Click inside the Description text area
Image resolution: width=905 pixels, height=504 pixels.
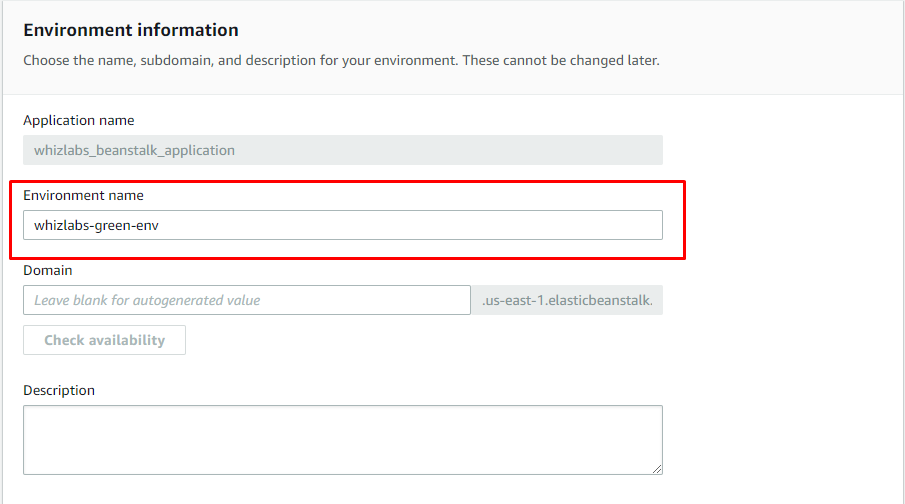pyautogui.click(x=343, y=440)
